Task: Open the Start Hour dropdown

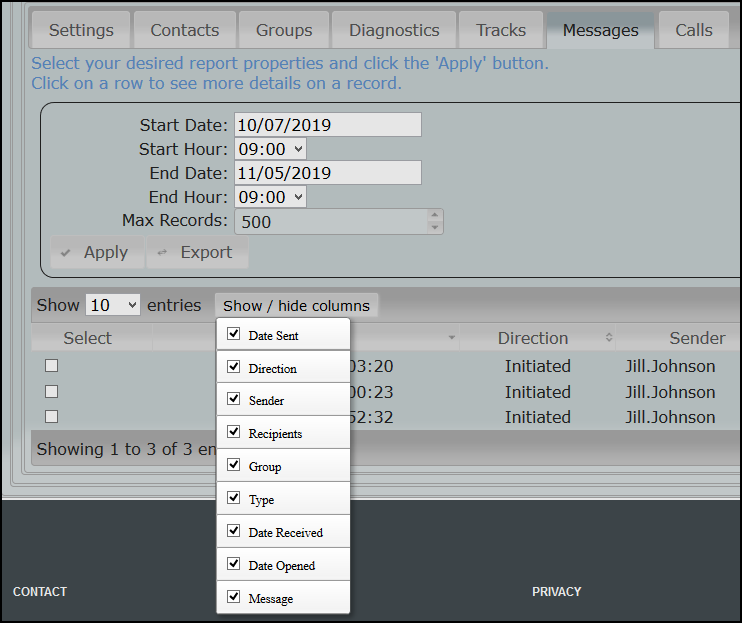Action: [x=270, y=149]
